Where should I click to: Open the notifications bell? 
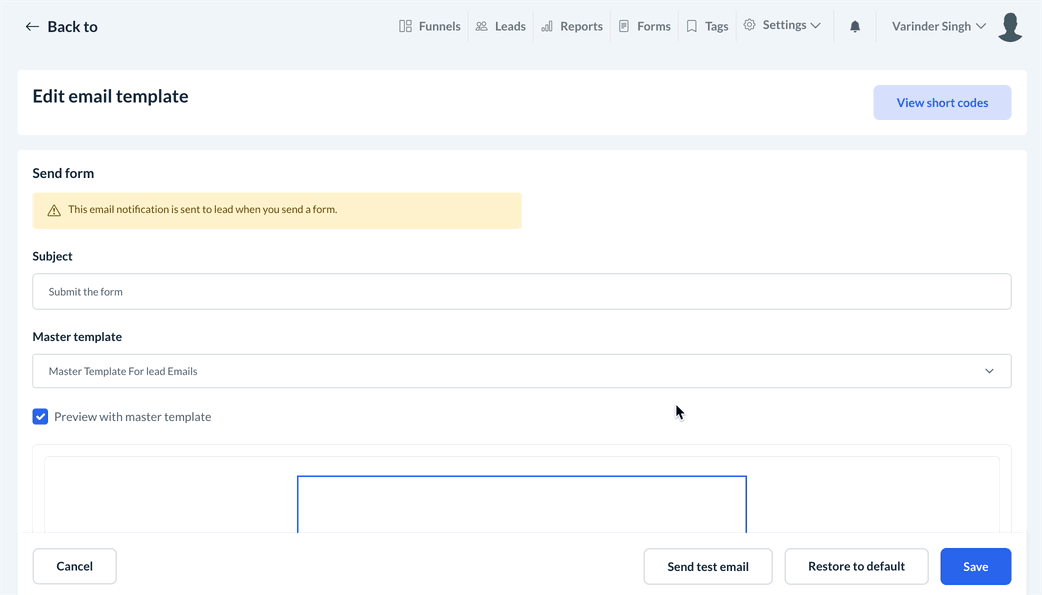pos(855,27)
